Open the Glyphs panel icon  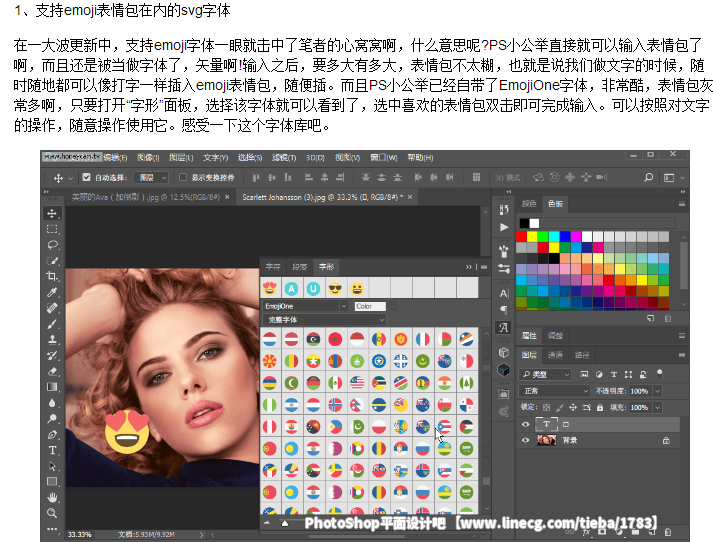(503, 327)
